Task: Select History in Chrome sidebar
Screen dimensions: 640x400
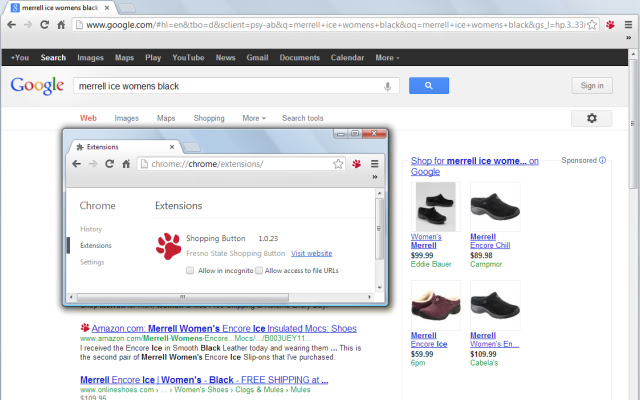Action: (91, 229)
